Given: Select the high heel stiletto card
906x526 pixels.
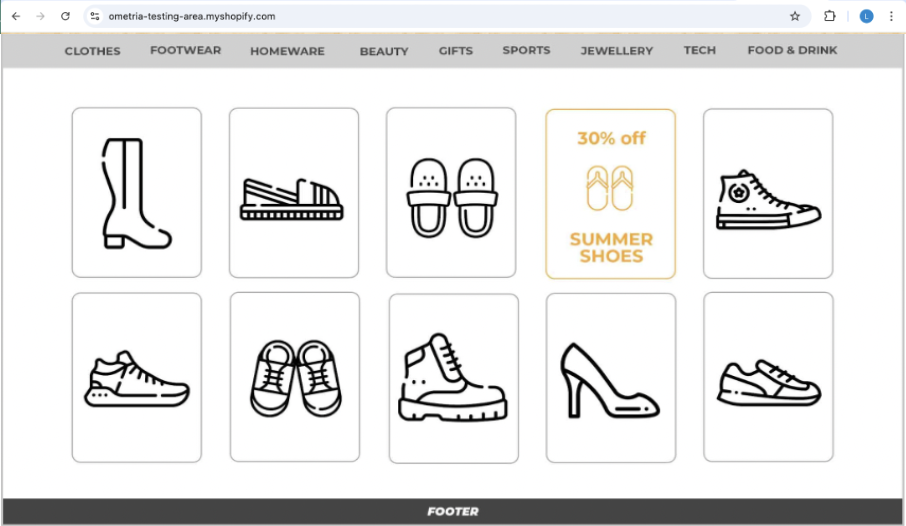Looking at the screenshot, I should [x=611, y=378].
